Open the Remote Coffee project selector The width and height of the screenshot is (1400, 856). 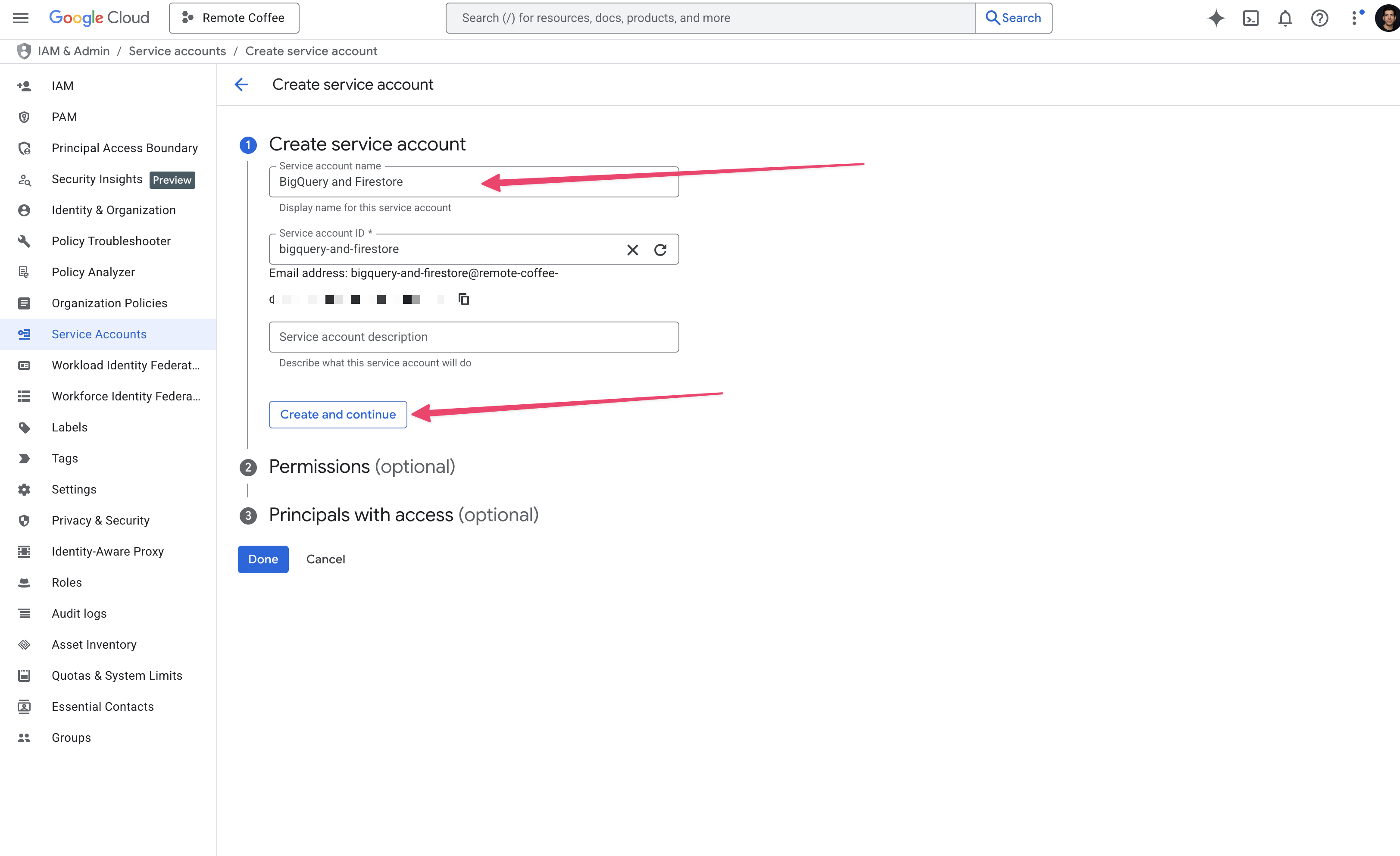tap(234, 18)
